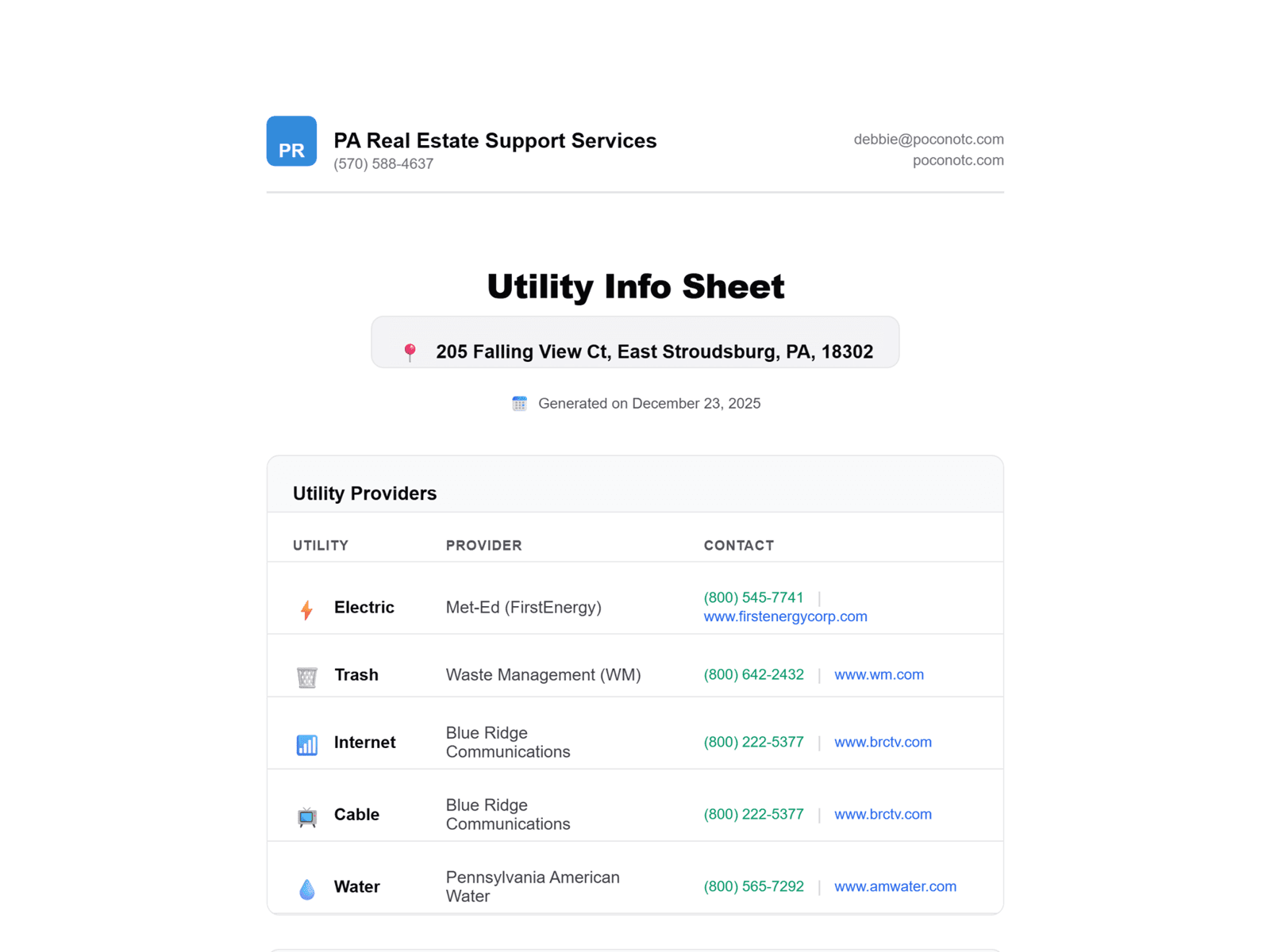The image size is (1270, 952).
Task: Click the trash can icon next to Trash
Action: point(306,675)
